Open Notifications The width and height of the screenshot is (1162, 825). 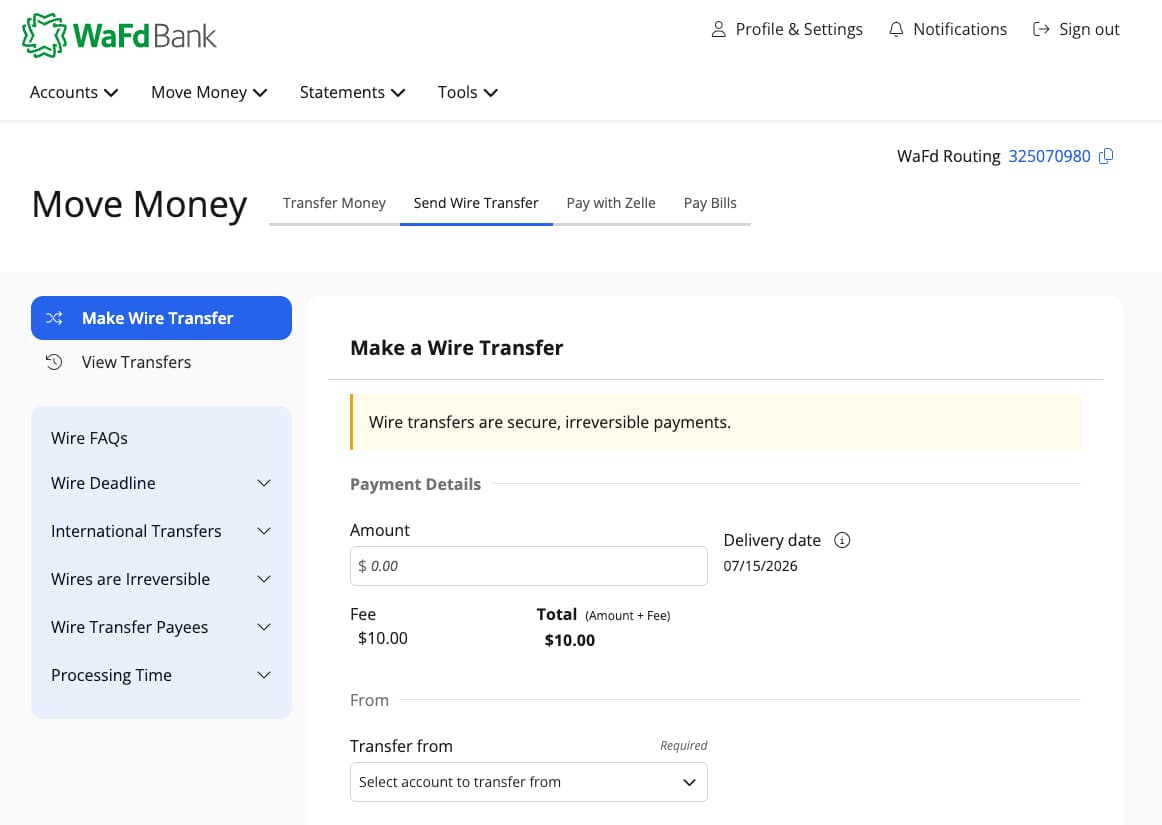947,30
